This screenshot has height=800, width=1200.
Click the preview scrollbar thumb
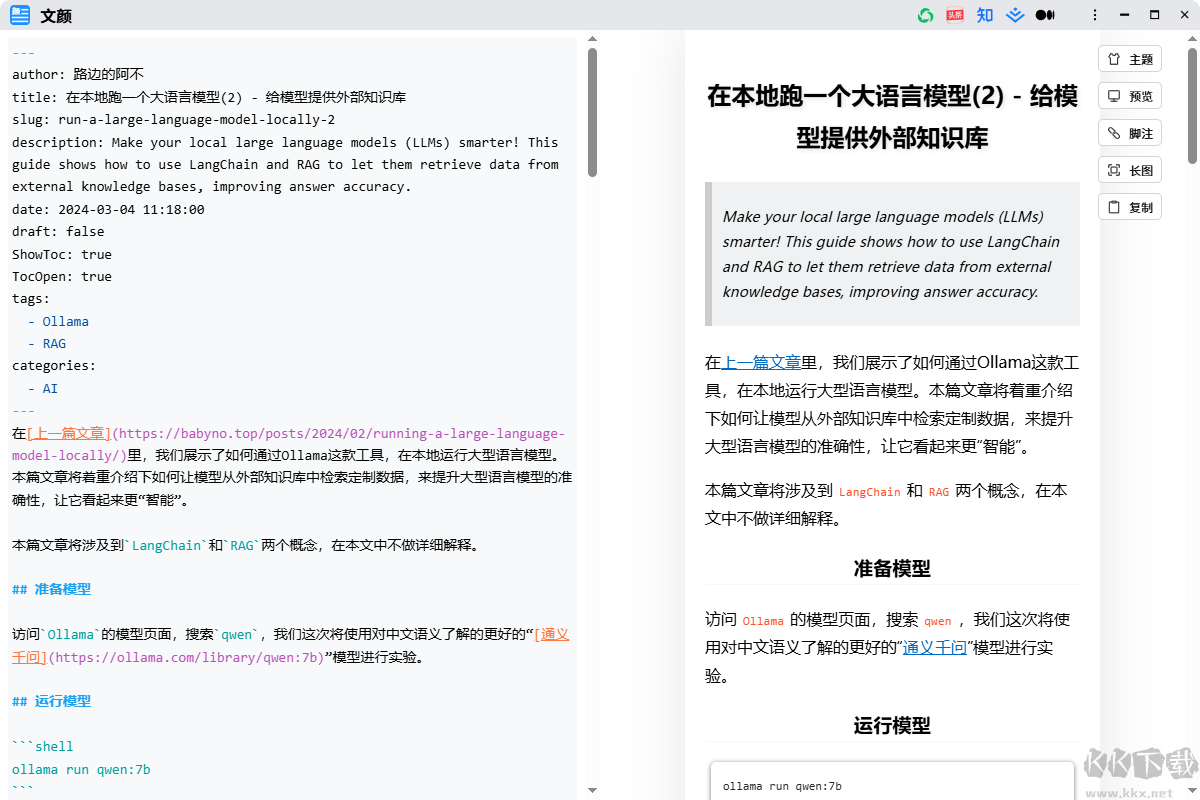point(1192,105)
